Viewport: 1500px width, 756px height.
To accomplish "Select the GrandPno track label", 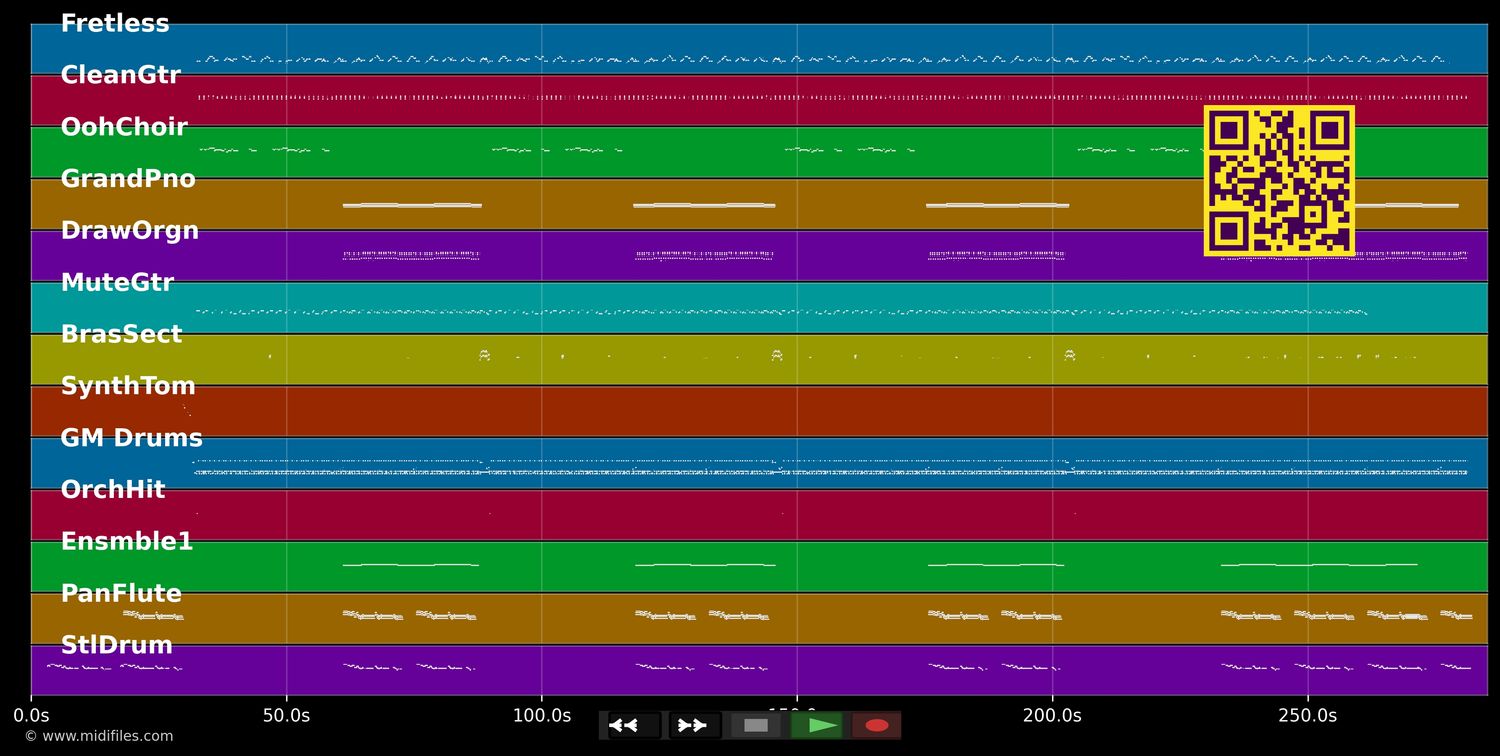I will (x=128, y=180).
